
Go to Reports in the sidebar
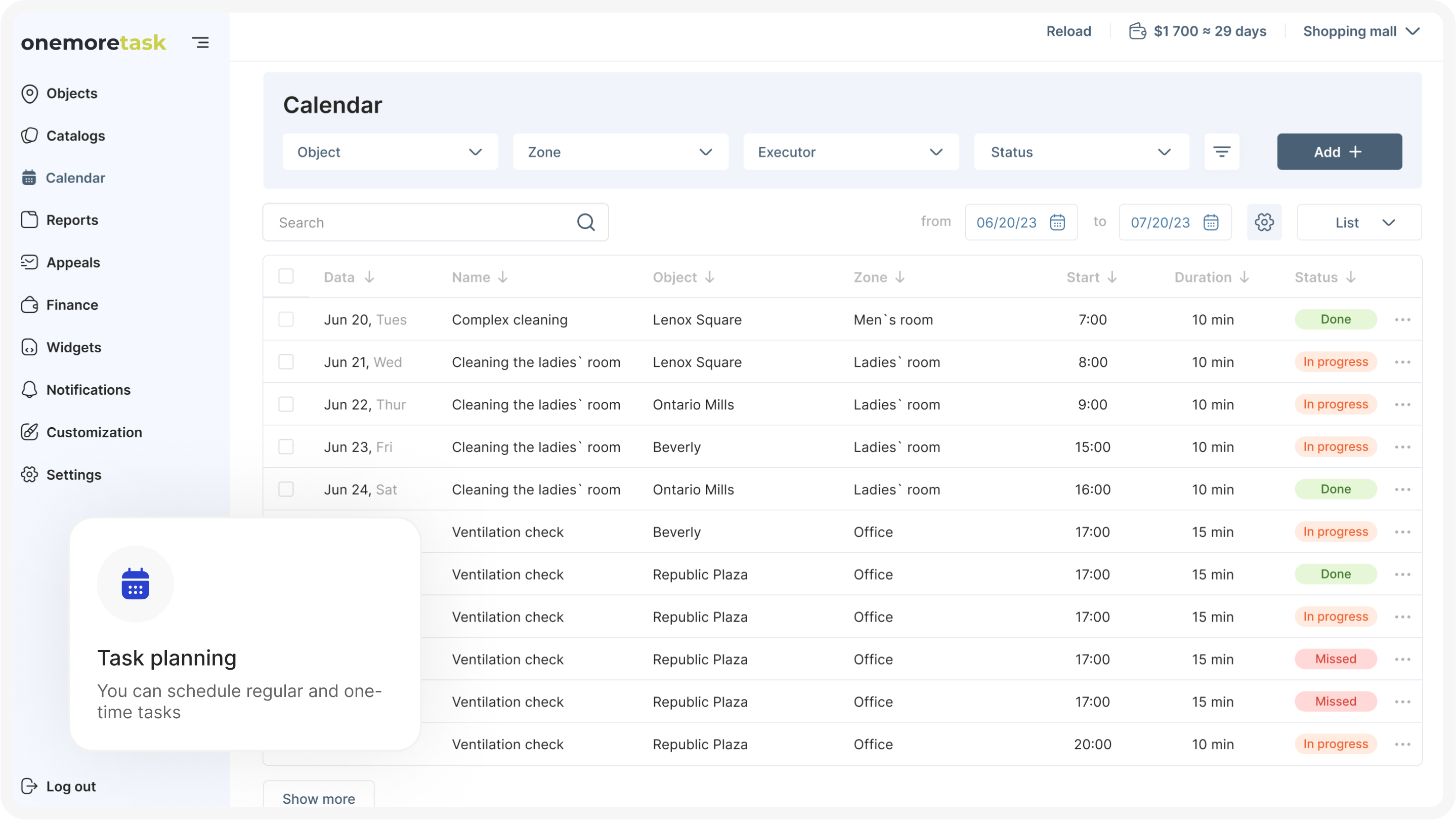pyautogui.click(x=72, y=220)
